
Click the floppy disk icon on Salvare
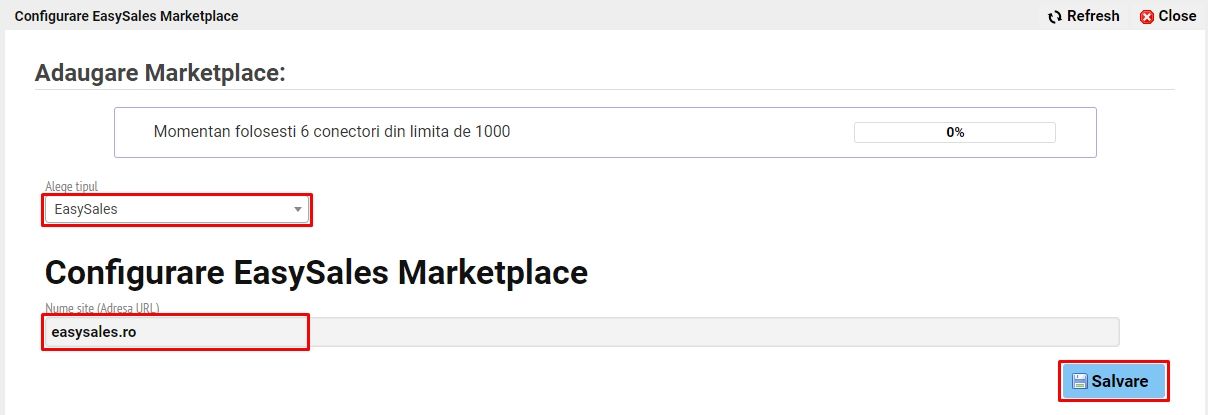(x=1079, y=381)
